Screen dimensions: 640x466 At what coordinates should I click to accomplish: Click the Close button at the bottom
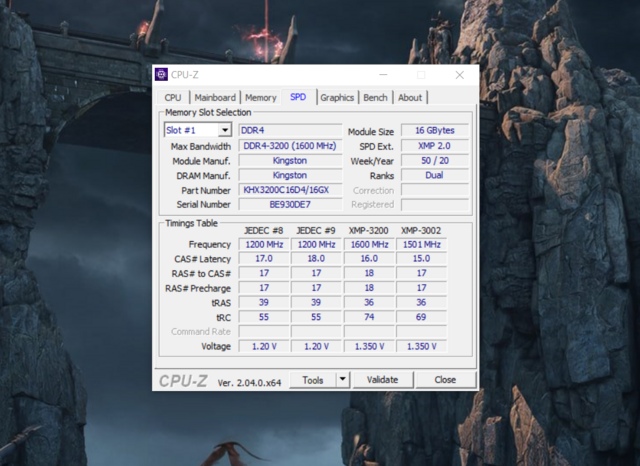pyautogui.click(x=445, y=380)
